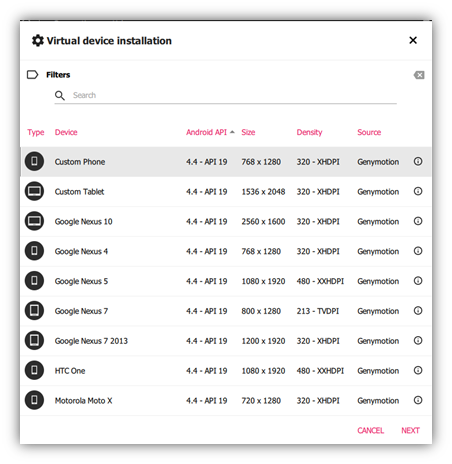Sort by the Source column header
Screen dimensions: 452x464
click(369, 132)
